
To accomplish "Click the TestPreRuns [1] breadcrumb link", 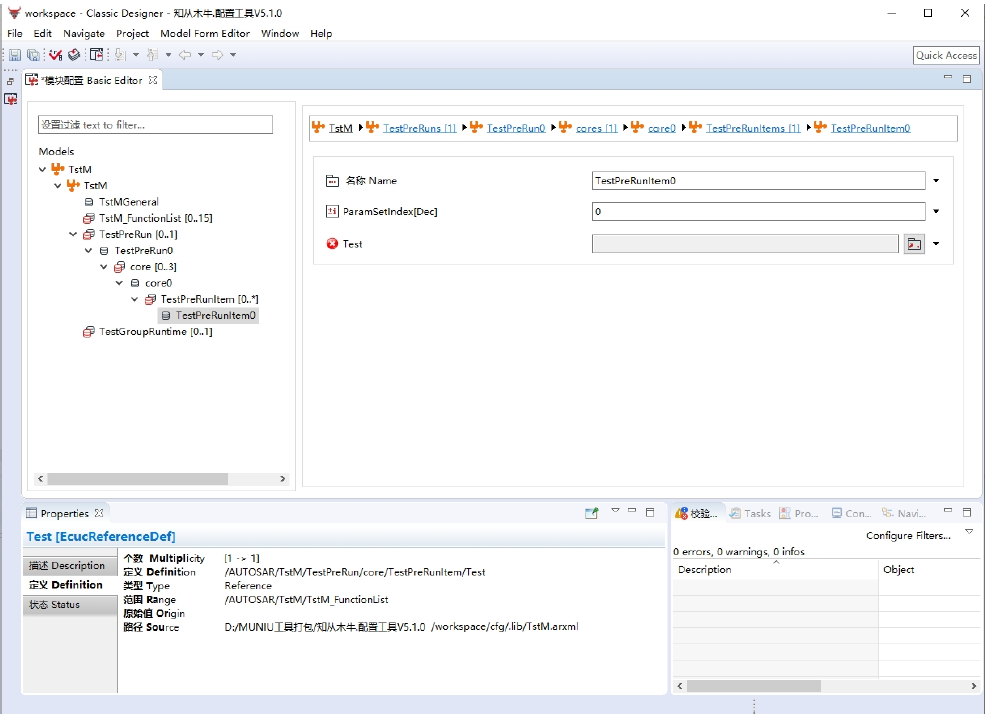I will 419,128.
